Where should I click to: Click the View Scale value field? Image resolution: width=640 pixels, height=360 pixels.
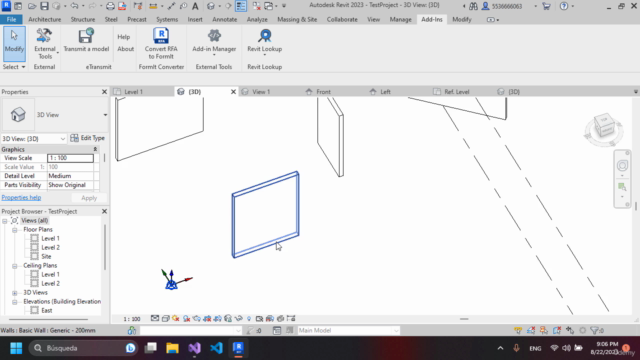pyautogui.click(x=70, y=158)
